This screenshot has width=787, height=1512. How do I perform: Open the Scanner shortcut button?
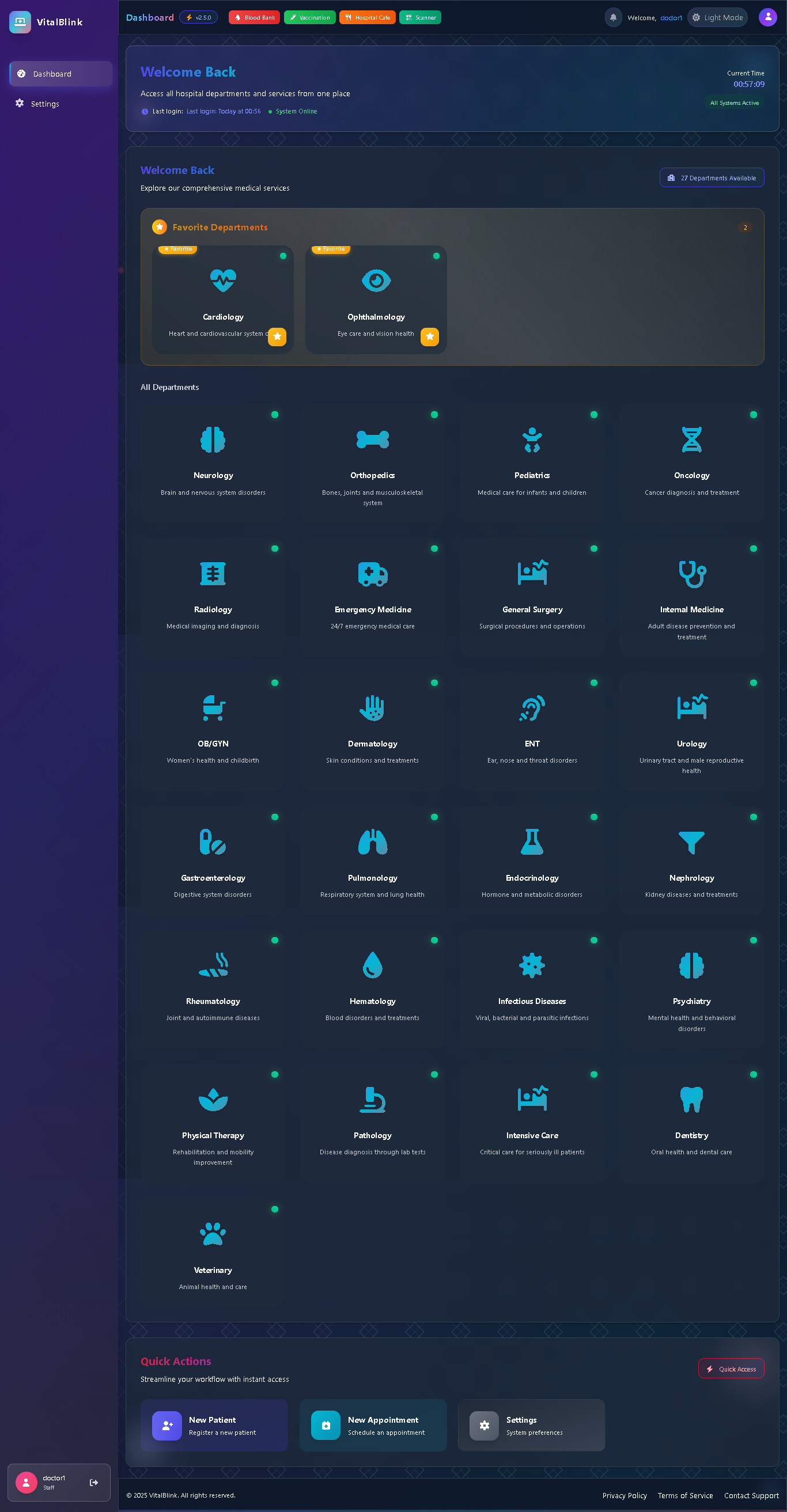pos(420,18)
